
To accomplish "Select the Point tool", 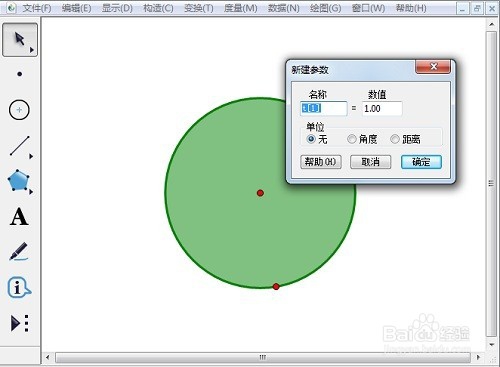I will click(x=20, y=74).
